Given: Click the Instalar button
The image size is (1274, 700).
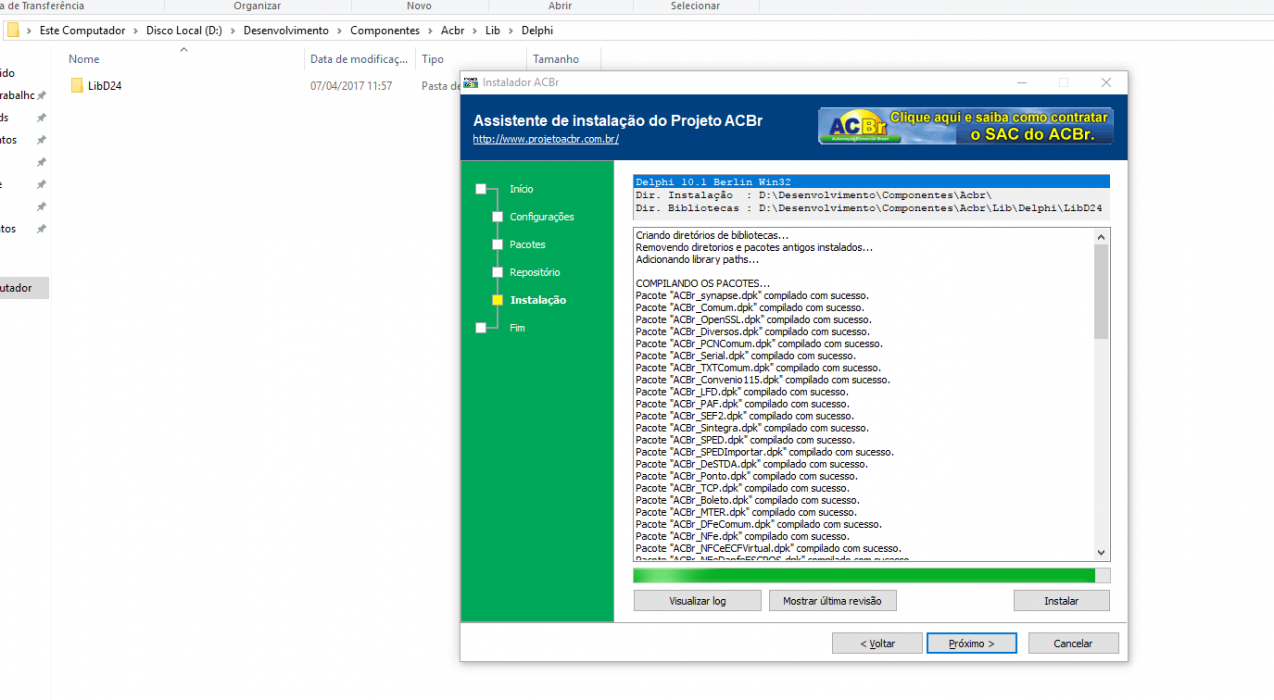Looking at the screenshot, I should tap(1061, 601).
